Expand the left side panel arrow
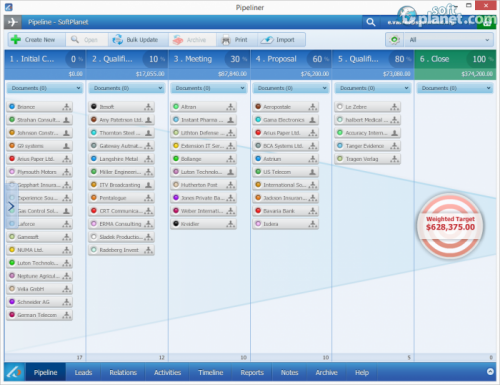 11,206
